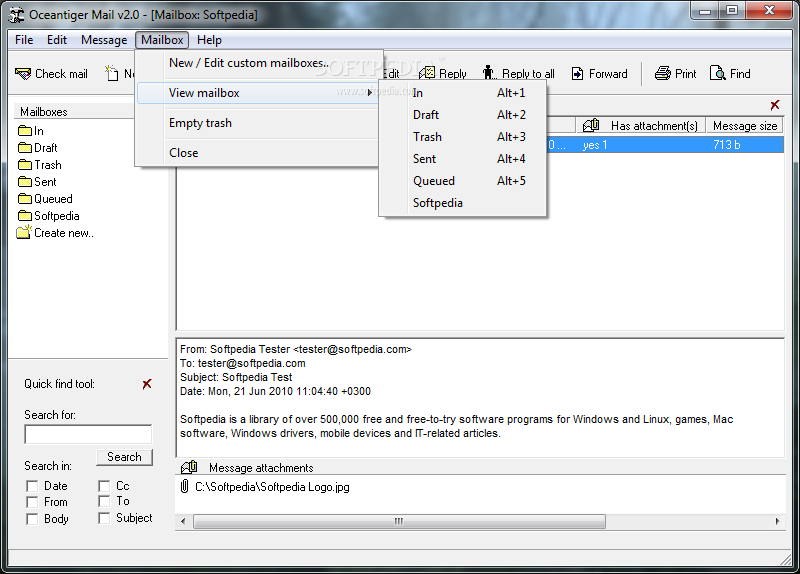The width and height of the screenshot is (800, 574).
Task: Enable the Body search checkbox
Action: point(32,519)
